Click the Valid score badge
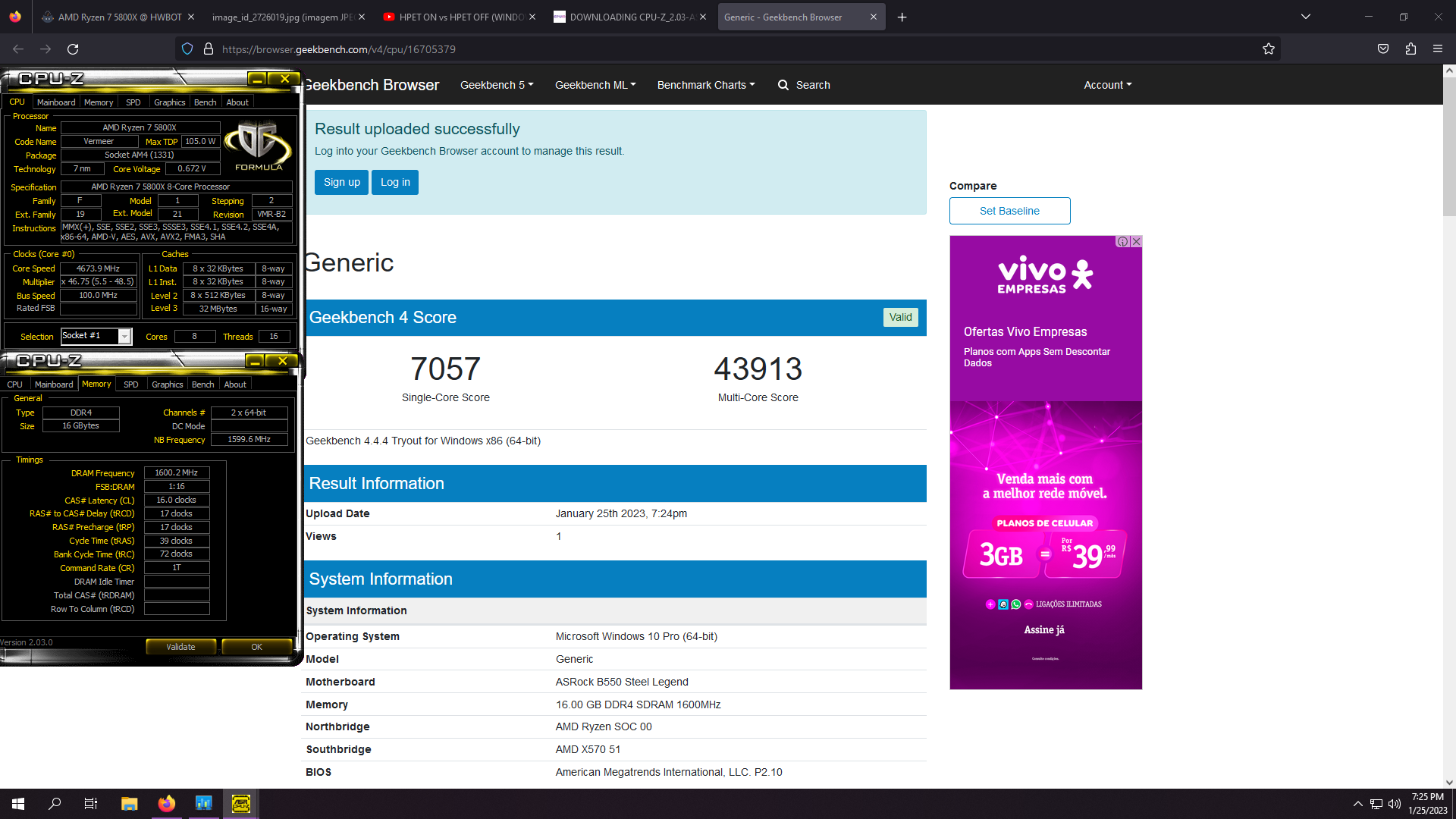Image resolution: width=1456 pixels, height=819 pixels. pyautogui.click(x=901, y=317)
